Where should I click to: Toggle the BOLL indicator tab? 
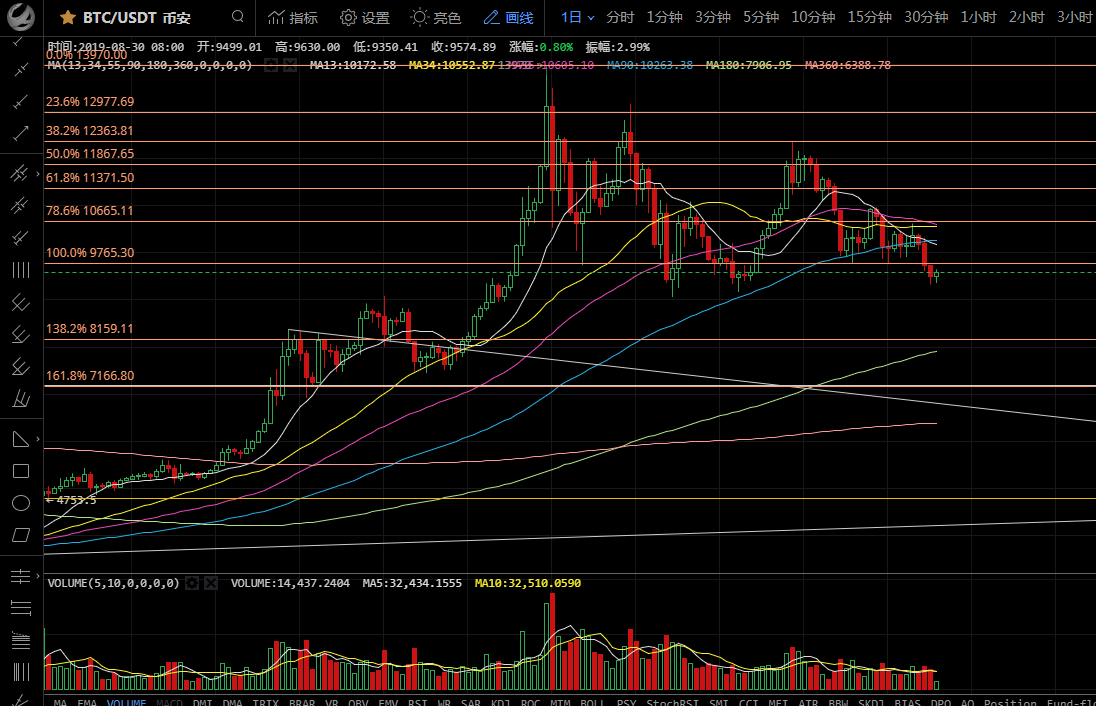[x=592, y=702]
